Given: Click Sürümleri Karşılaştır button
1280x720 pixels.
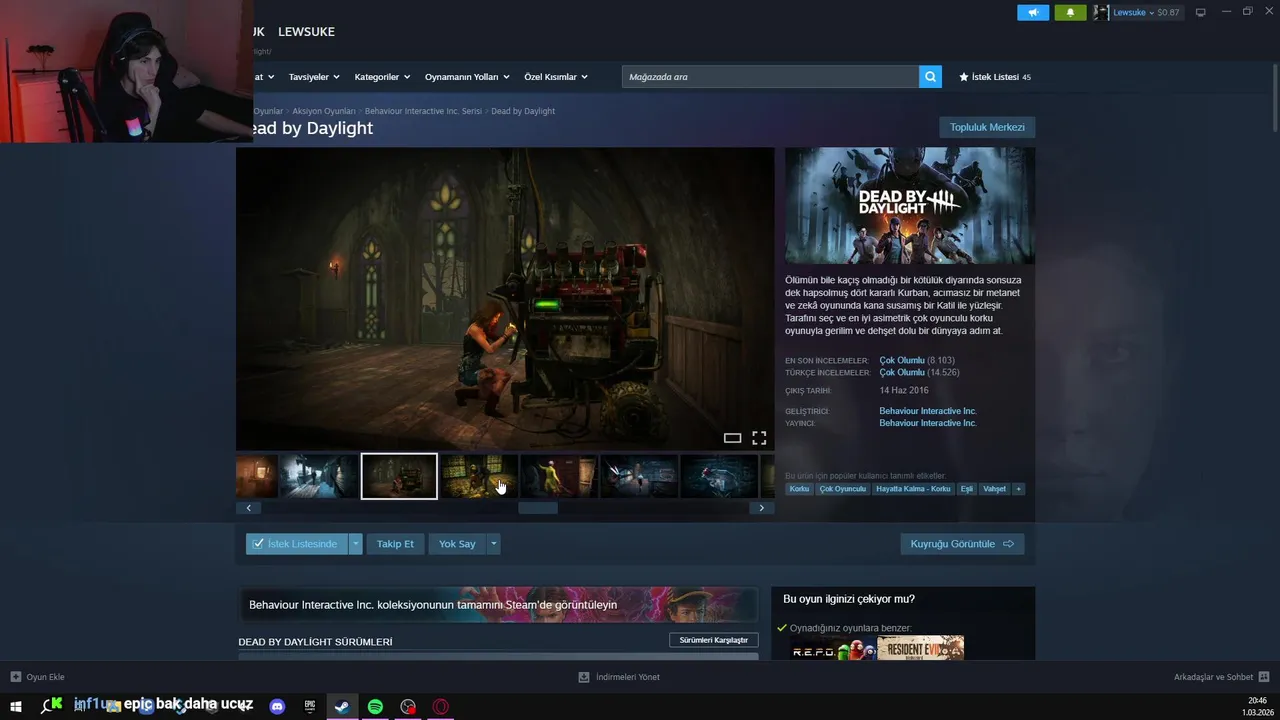Looking at the screenshot, I should [714, 640].
